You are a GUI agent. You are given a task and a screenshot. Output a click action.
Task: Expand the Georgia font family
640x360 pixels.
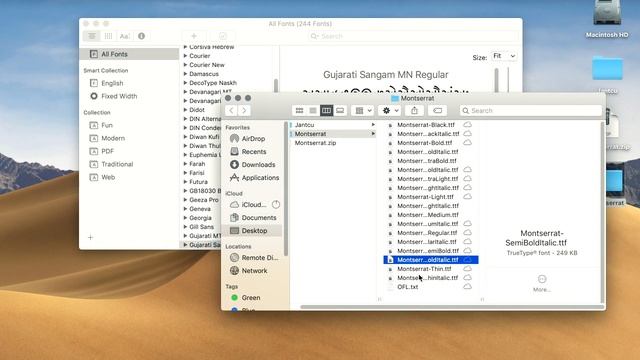click(185, 218)
